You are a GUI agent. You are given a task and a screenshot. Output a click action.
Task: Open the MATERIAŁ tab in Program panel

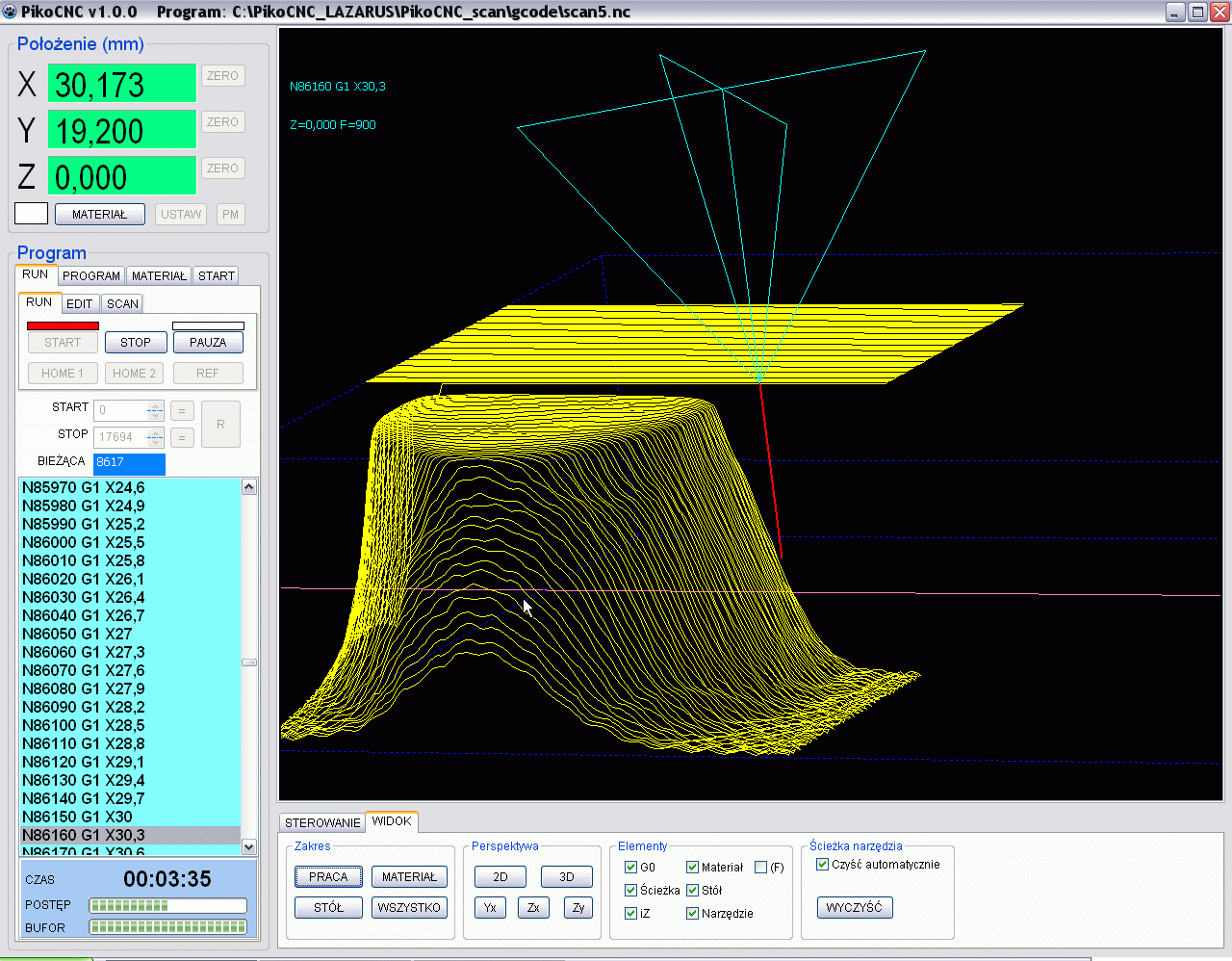point(159,275)
